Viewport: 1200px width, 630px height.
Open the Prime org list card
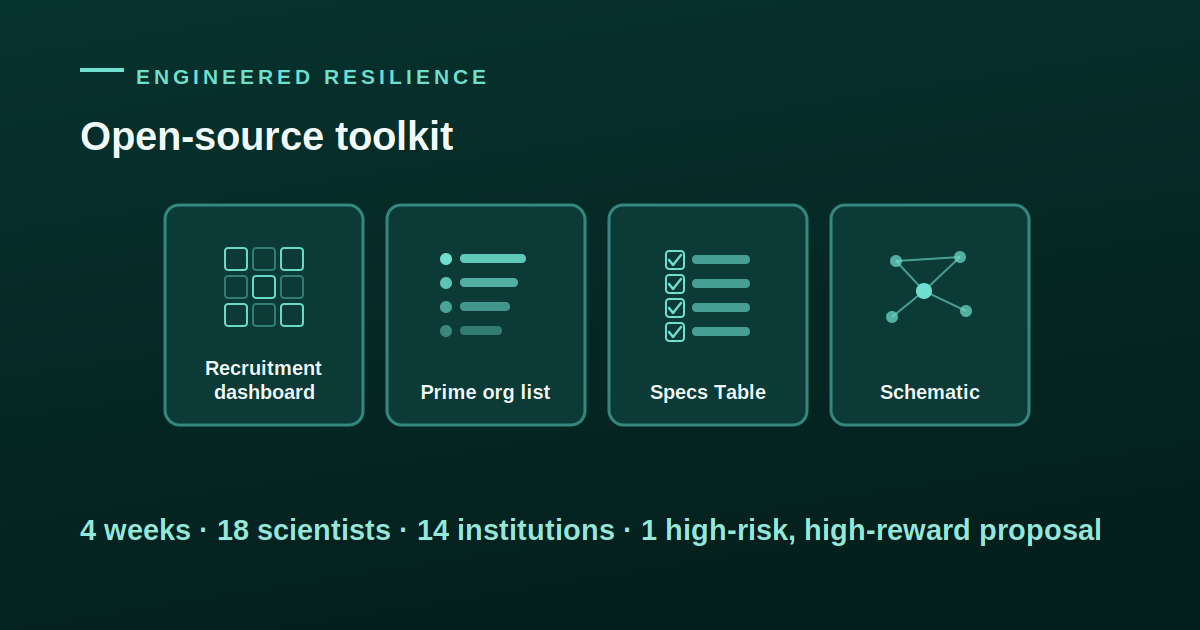(486, 315)
